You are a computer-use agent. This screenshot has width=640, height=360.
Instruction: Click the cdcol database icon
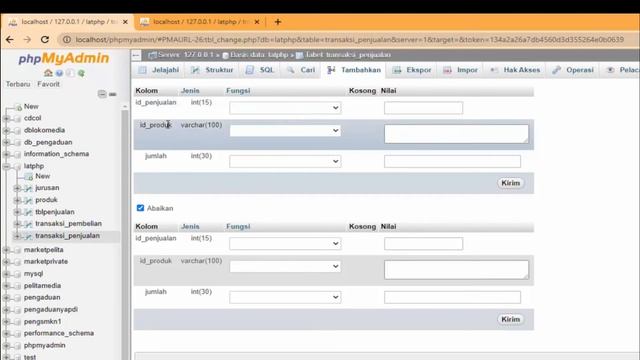click(18, 119)
